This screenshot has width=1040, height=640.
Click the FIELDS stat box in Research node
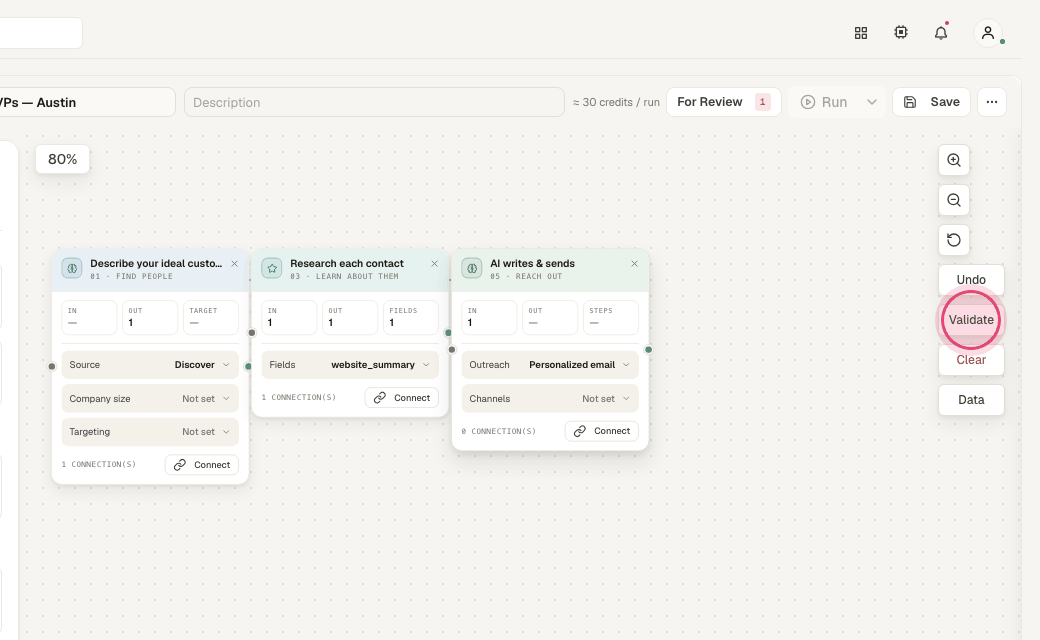tap(411, 317)
